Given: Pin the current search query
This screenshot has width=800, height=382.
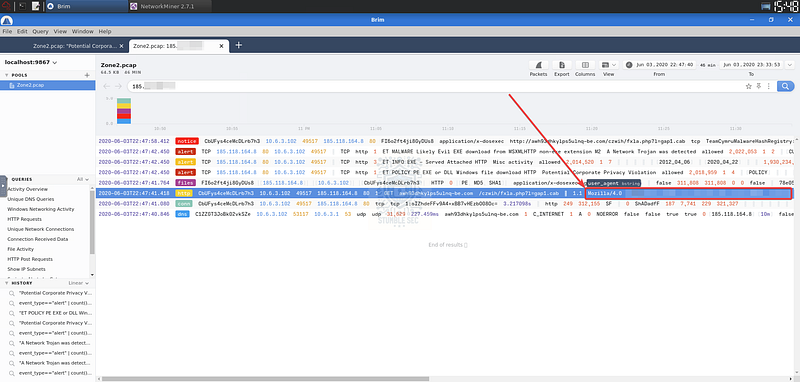Looking at the screenshot, I should [x=759, y=86].
